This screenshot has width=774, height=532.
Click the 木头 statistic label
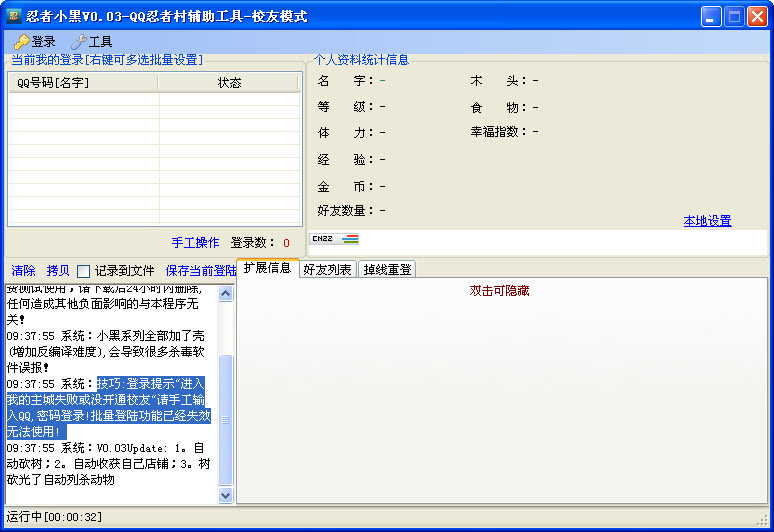tap(498, 81)
